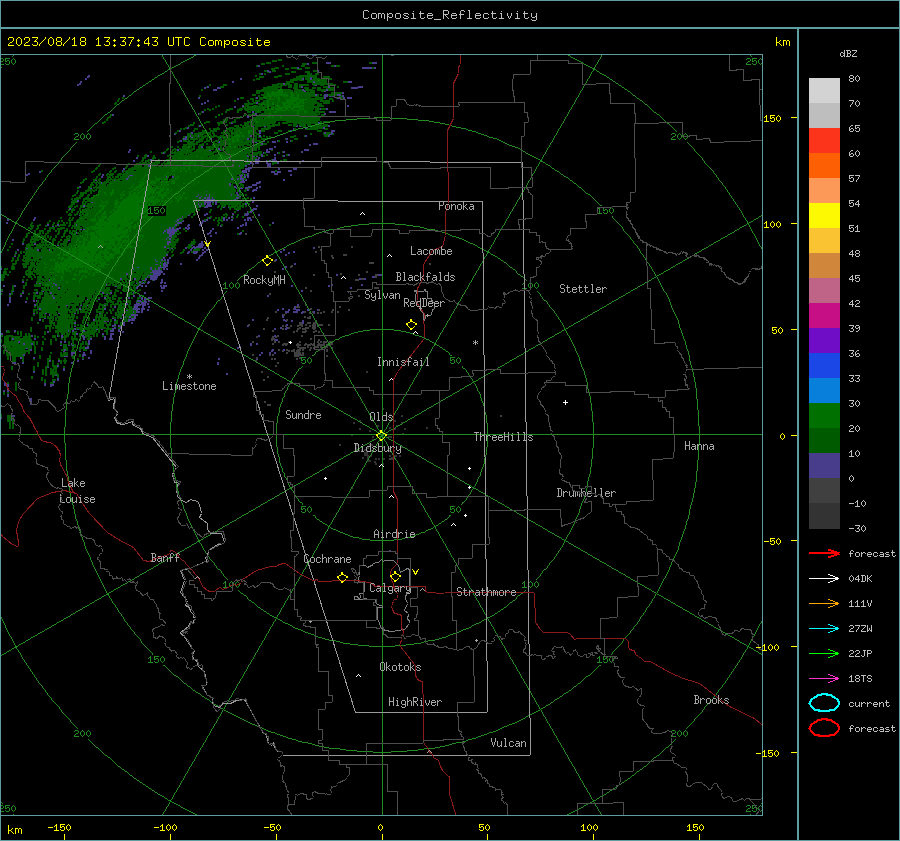Screen dimensions: 900x841
Task: Select the red 65 dBZ color swatch
Action: click(x=824, y=140)
